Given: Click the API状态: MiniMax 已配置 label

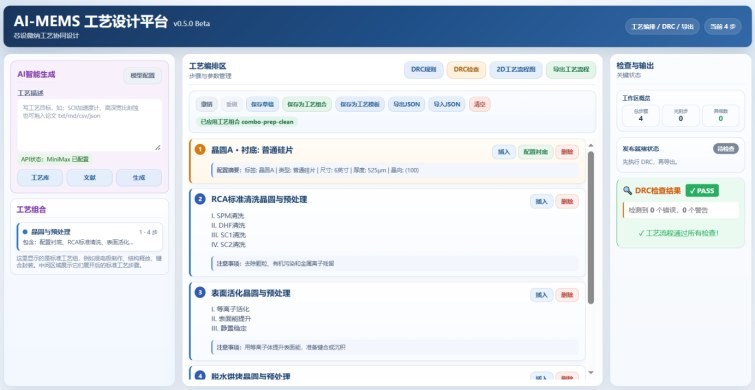Looking at the screenshot, I should [54, 159].
